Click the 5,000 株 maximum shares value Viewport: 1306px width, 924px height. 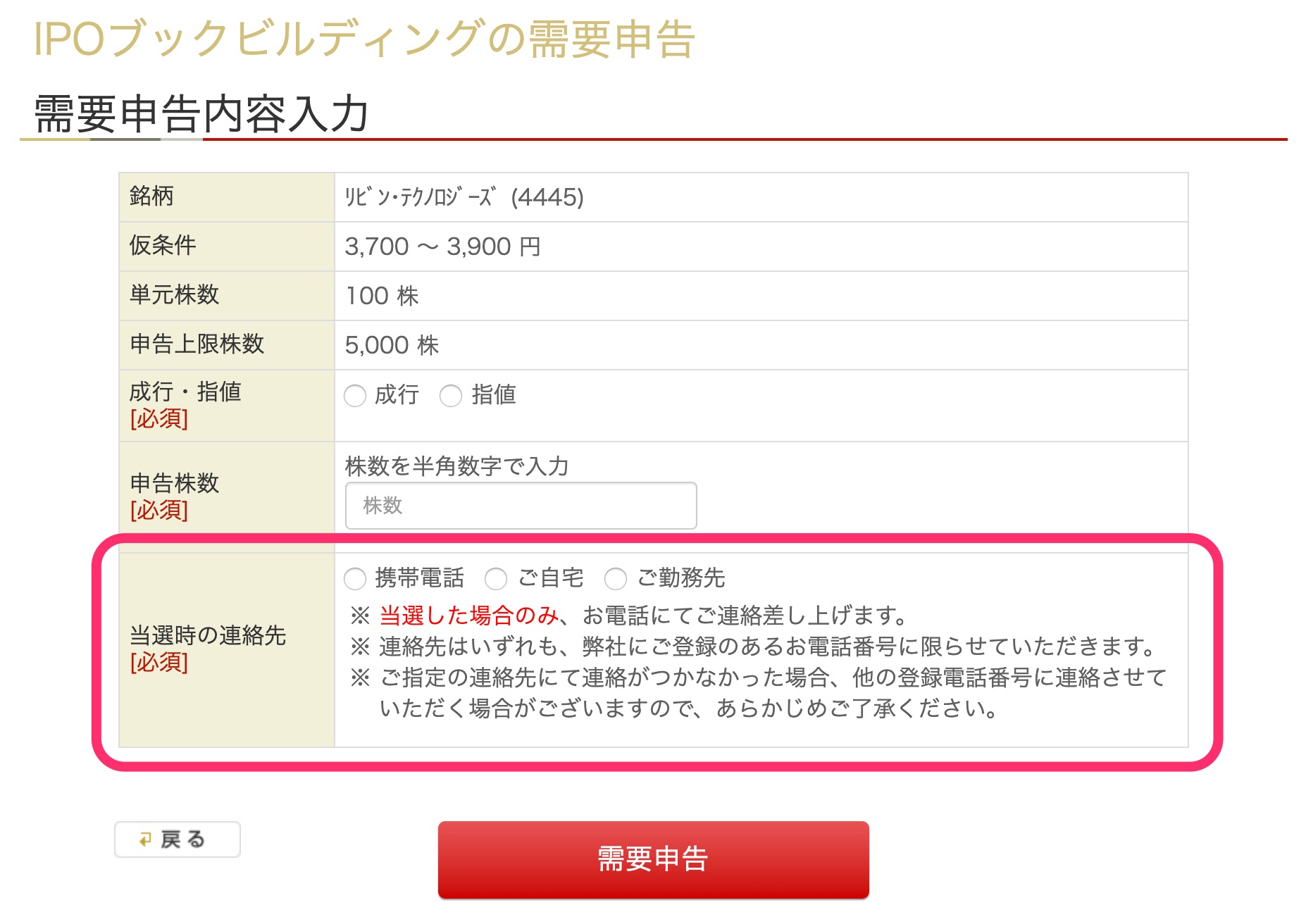(x=392, y=345)
